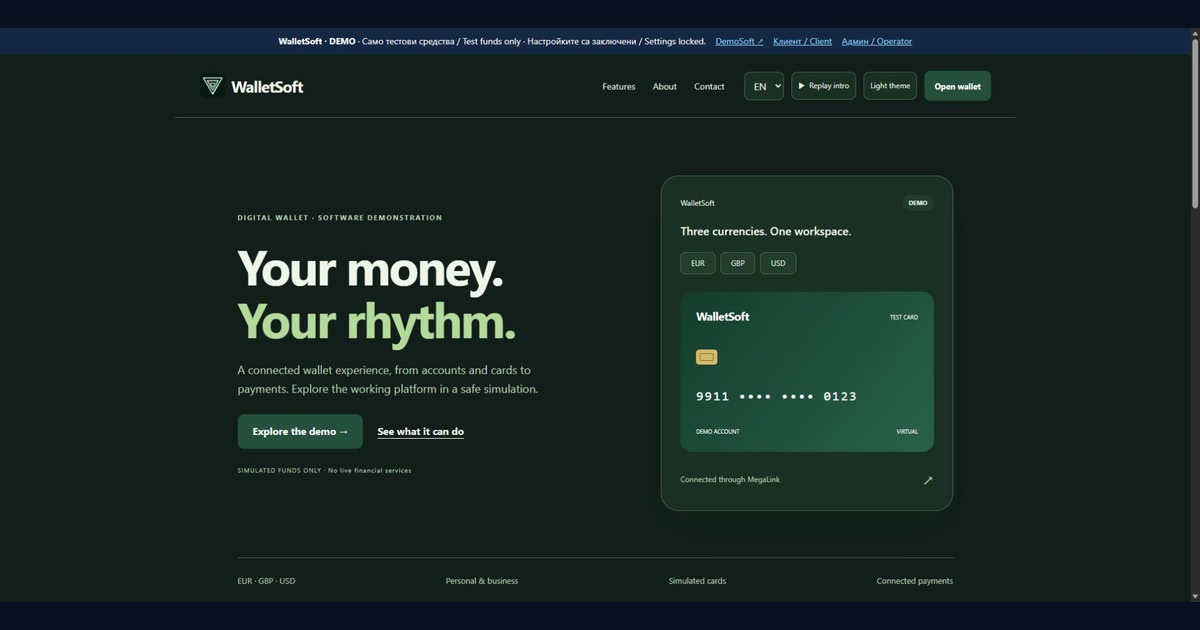Open the DemoSoft external link
Image resolution: width=1200 pixels, height=630 pixels.
tap(739, 41)
